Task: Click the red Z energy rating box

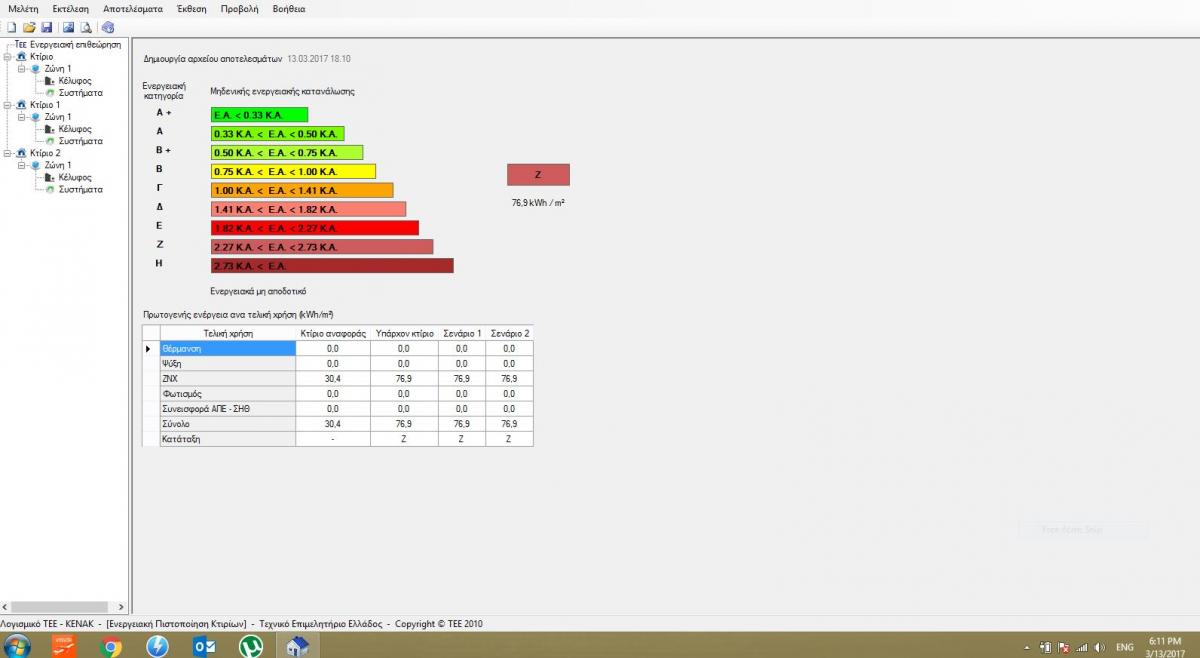Action: point(538,175)
